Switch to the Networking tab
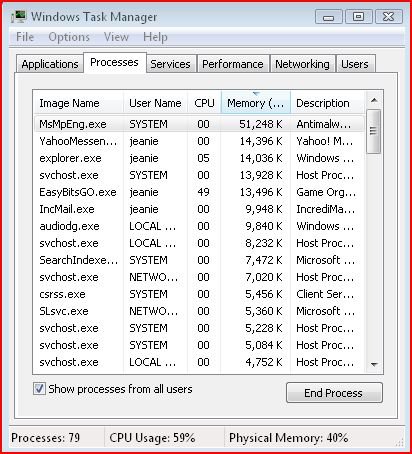The width and height of the screenshot is (412, 454). [x=302, y=64]
